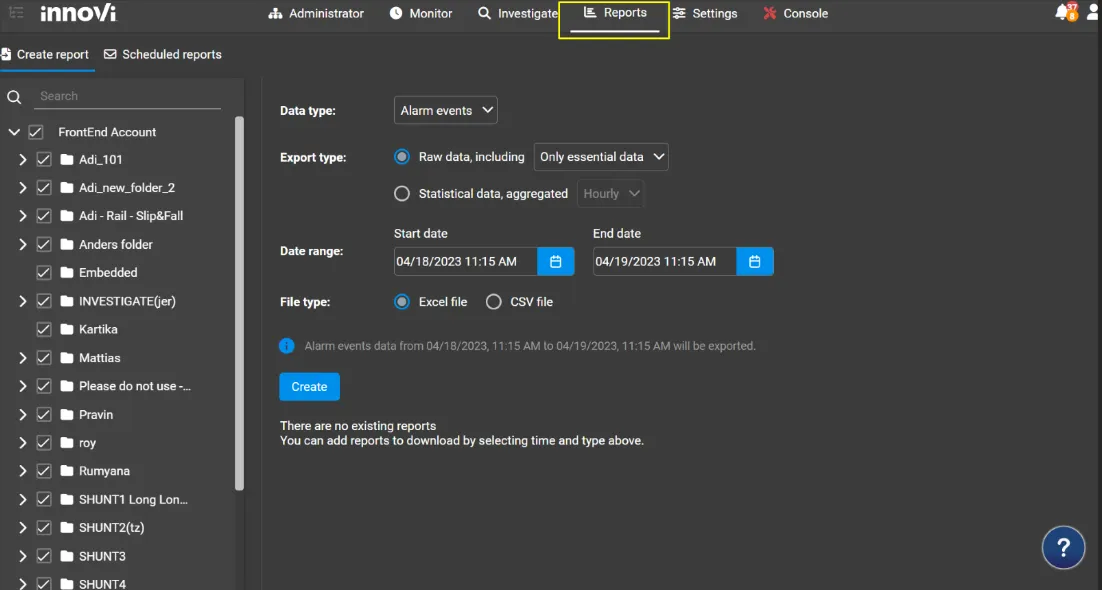The width and height of the screenshot is (1102, 590).
Task: Click the help question mark button
Action: (x=1063, y=547)
